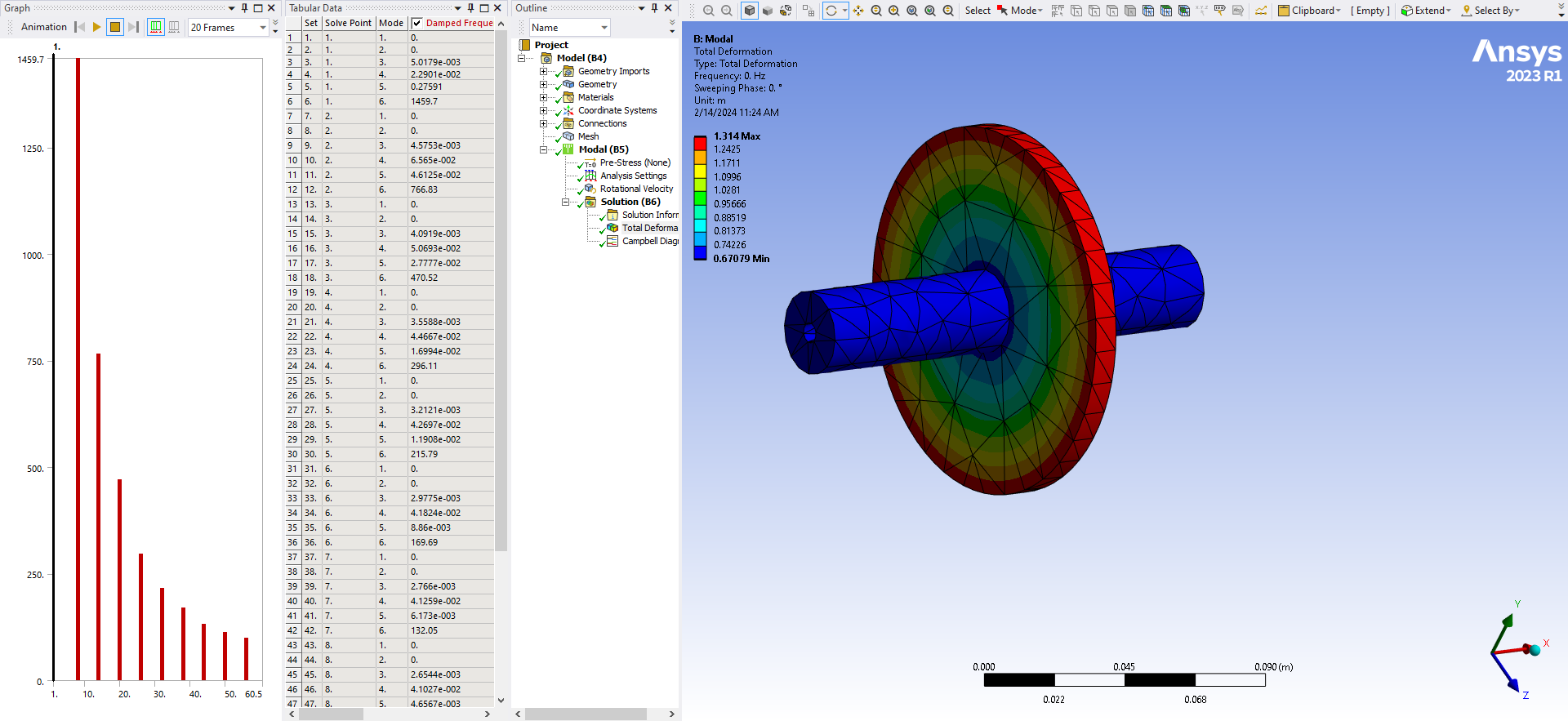Screen dimensions: 1568x721
Task: Select the distributed animation mode icon
Action: pos(155,27)
